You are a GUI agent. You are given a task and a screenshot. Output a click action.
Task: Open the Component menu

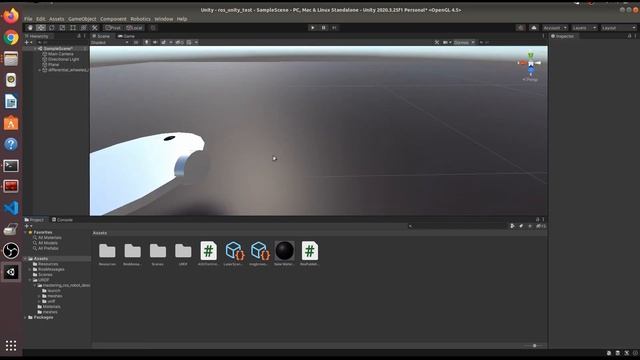(113, 19)
